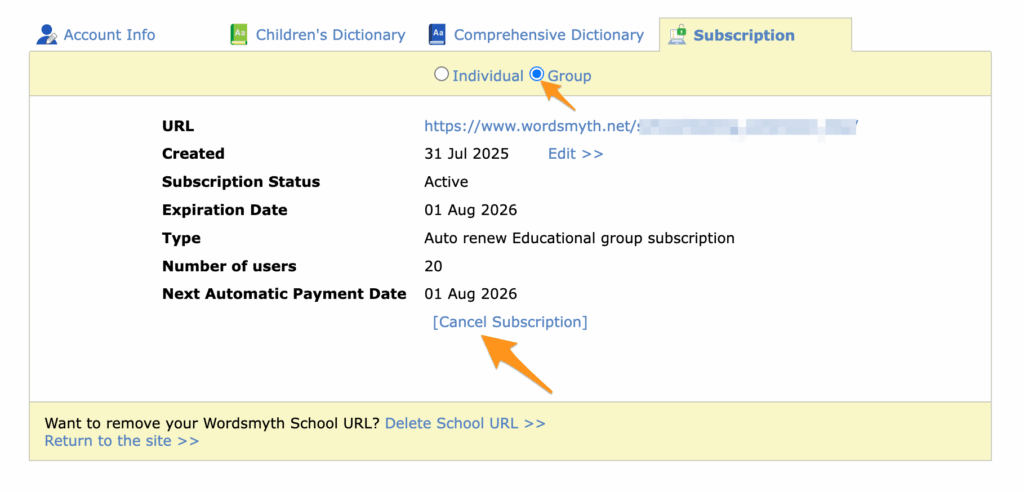
Task: Click the 'Type' label
Action: [181, 238]
